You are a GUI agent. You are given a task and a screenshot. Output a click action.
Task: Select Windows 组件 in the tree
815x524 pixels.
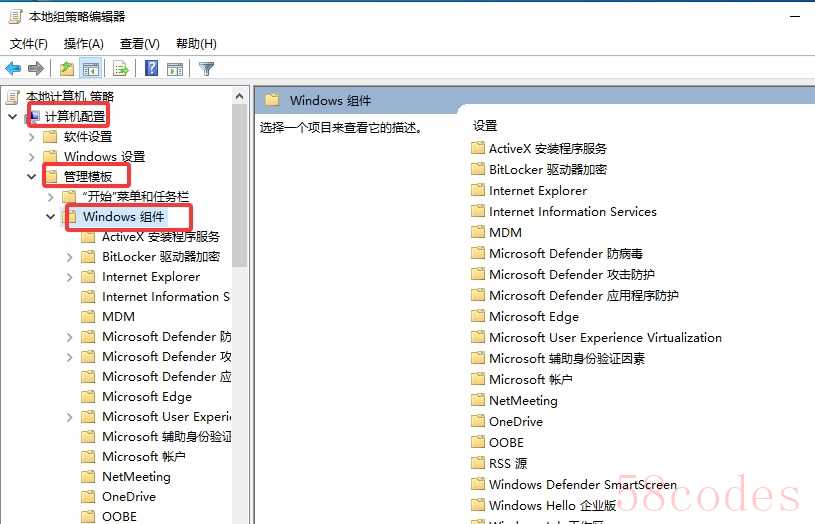pos(124,217)
